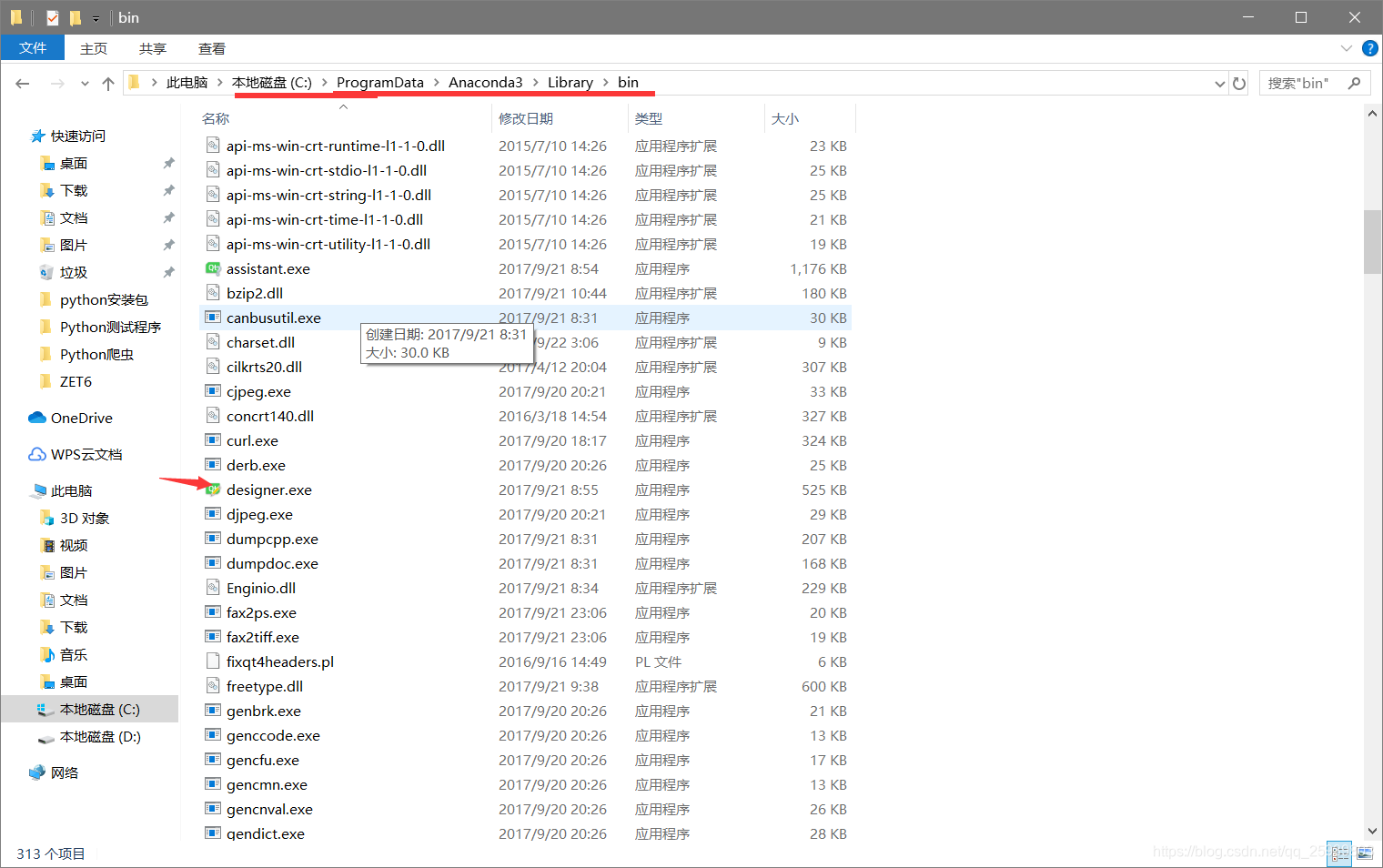The image size is (1383, 868).
Task: Sort files by 大小 column header
Action: (x=785, y=118)
